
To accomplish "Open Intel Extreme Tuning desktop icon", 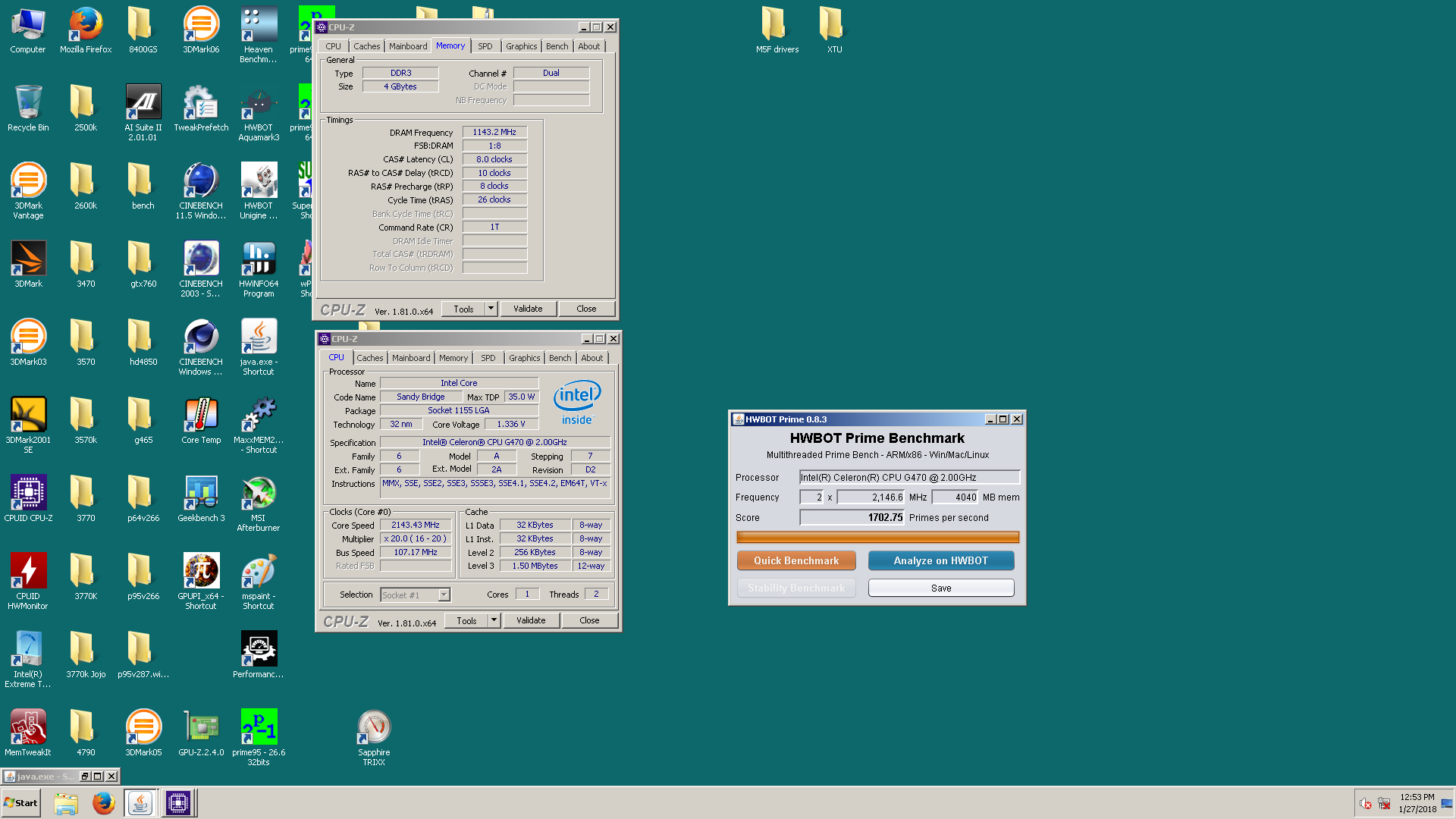I will (x=28, y=660).
